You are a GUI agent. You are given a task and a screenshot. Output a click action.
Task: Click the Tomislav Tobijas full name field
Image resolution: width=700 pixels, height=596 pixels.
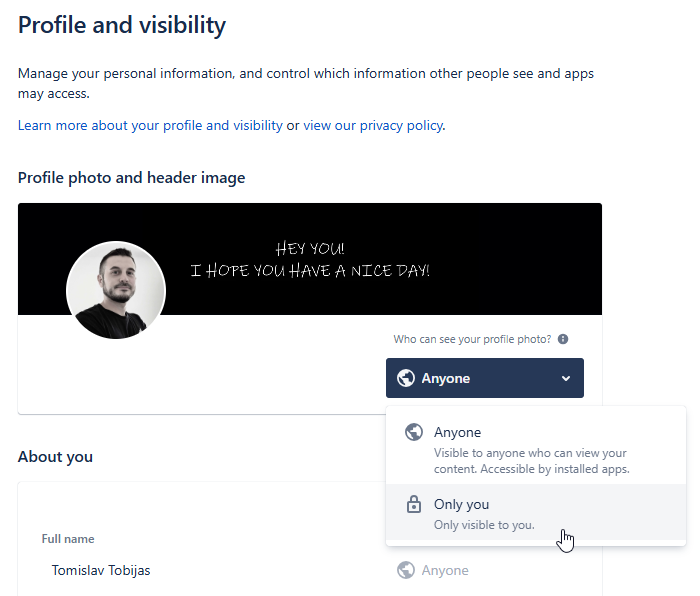(101, 570)
